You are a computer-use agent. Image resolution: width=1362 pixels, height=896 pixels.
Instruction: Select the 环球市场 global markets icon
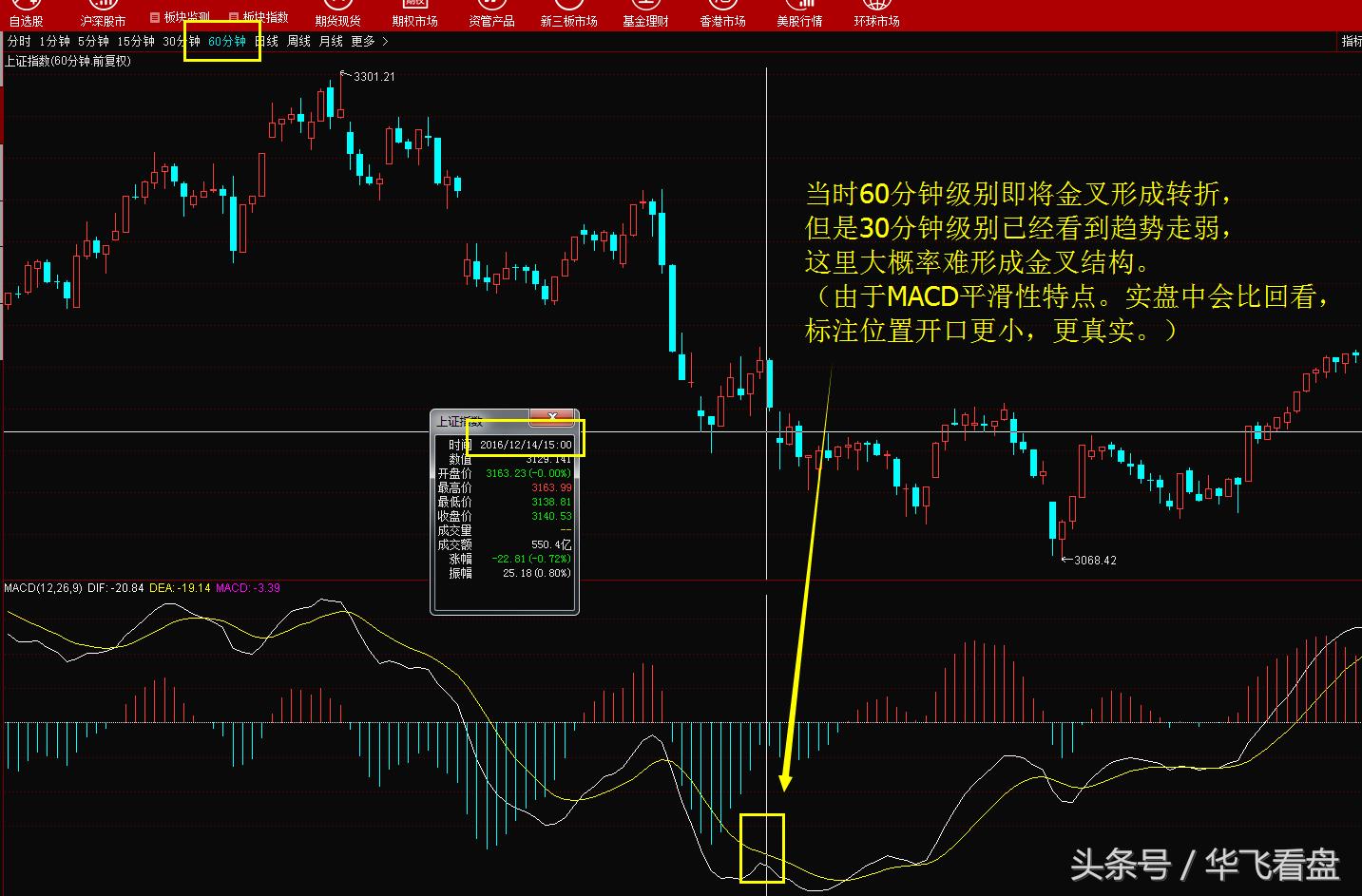(875, 13)
